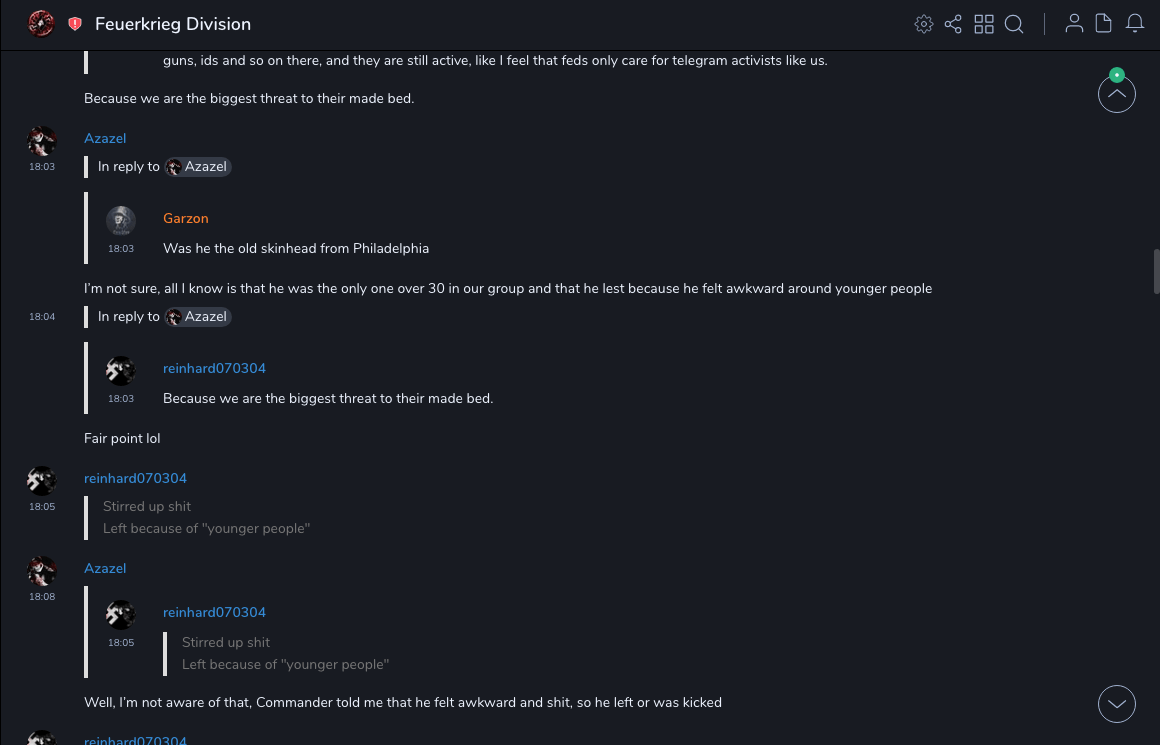Screen dimensions: 1160x745
Task: Click Azazel's avatar beside the 18:08 message
Action: [42, 571]
